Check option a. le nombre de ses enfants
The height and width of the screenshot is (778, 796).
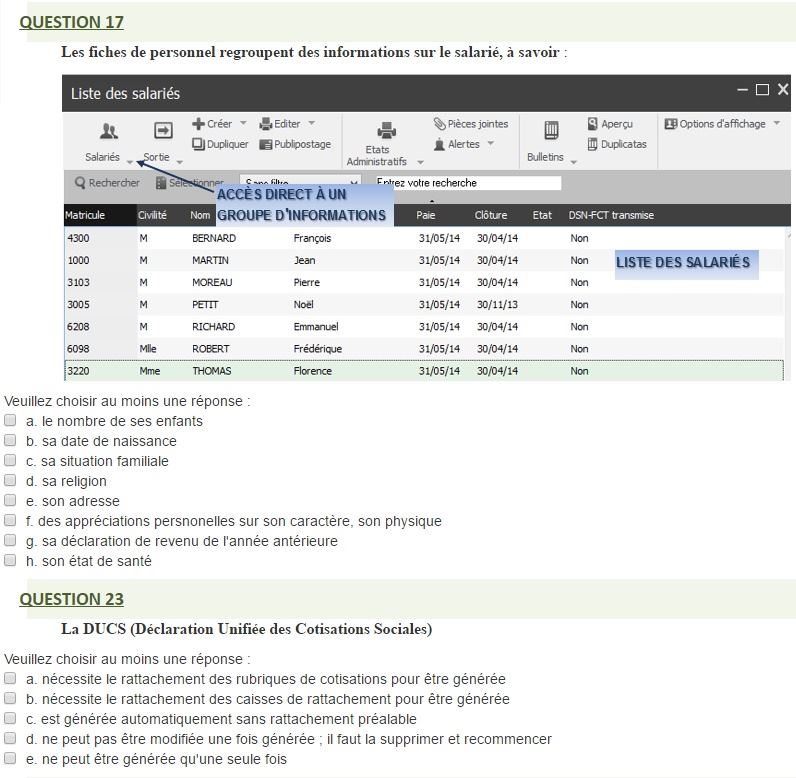click(10, 420)
